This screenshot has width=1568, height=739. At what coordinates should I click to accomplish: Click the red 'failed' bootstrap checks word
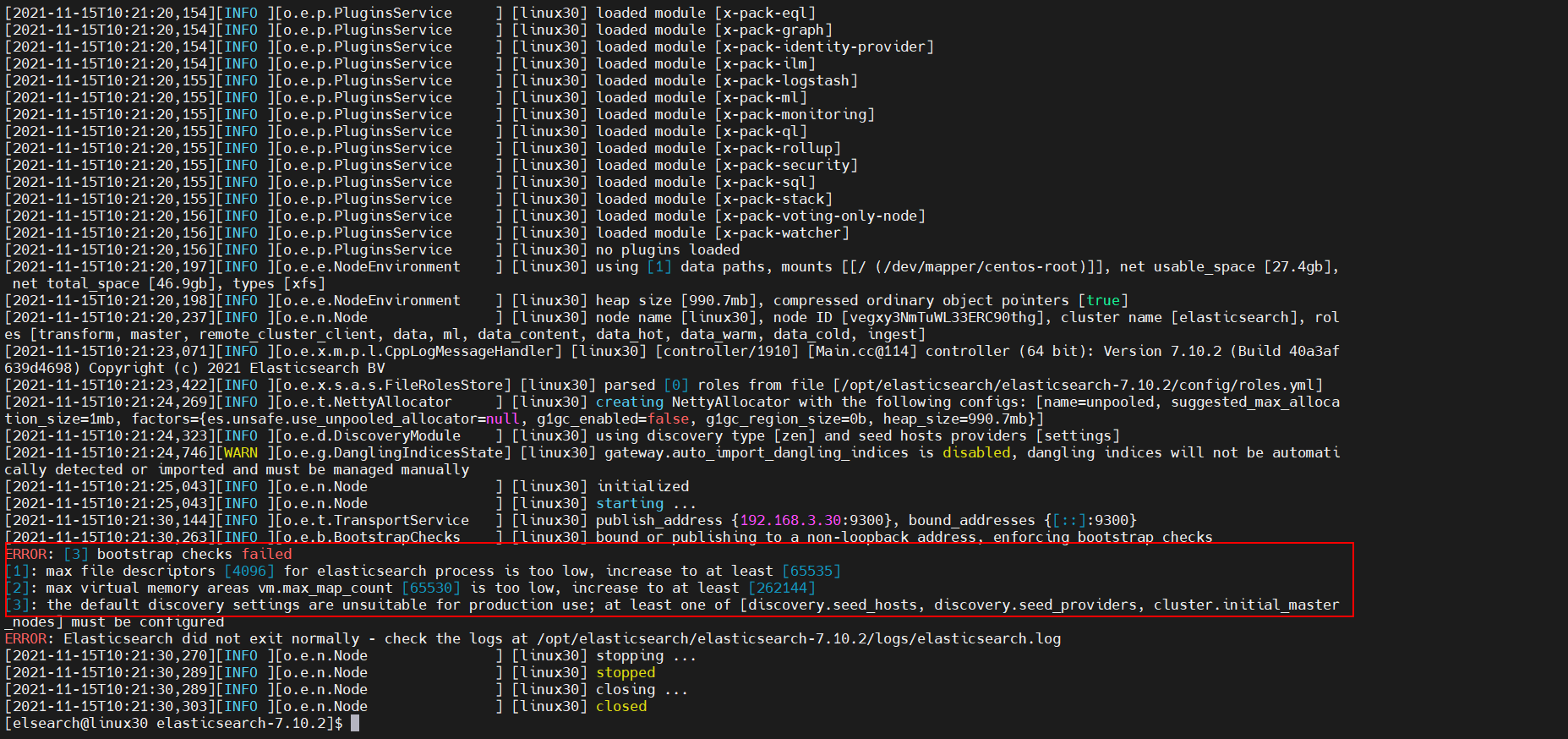pyautogui.click(x=266, y=554)
